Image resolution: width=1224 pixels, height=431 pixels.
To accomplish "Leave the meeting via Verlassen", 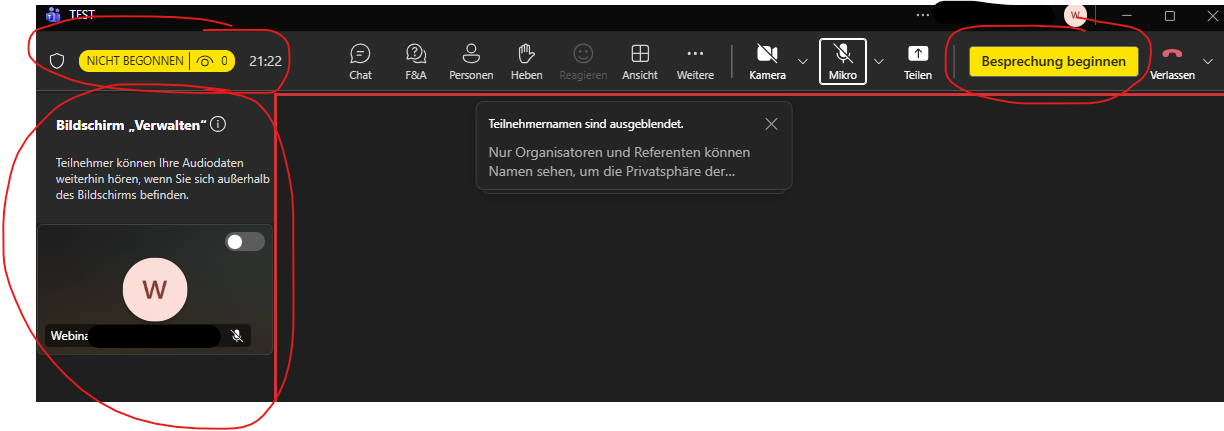I will pyautogui.click(x=1172, y=62).
